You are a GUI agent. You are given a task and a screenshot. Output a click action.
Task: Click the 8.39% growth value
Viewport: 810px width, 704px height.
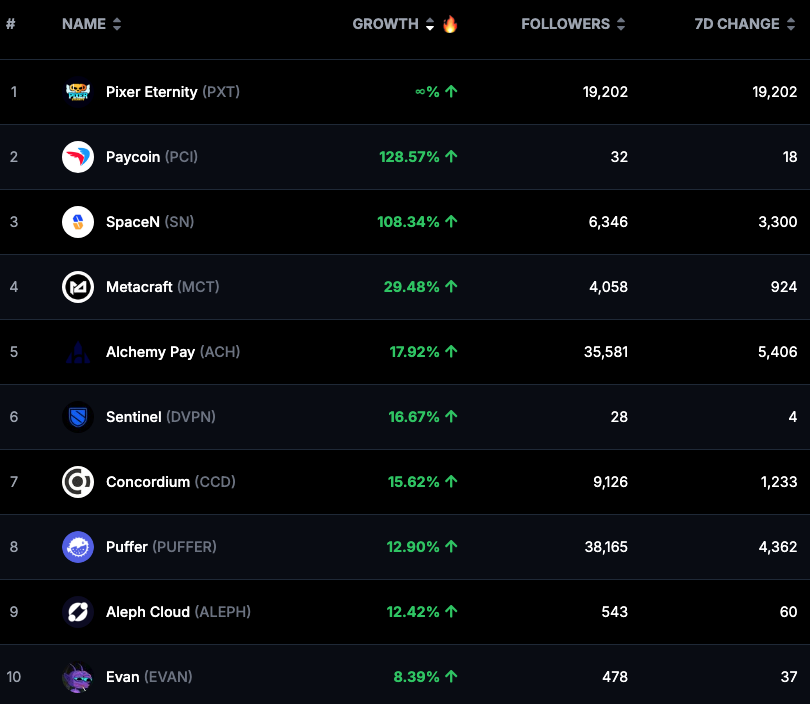[416, 678]
